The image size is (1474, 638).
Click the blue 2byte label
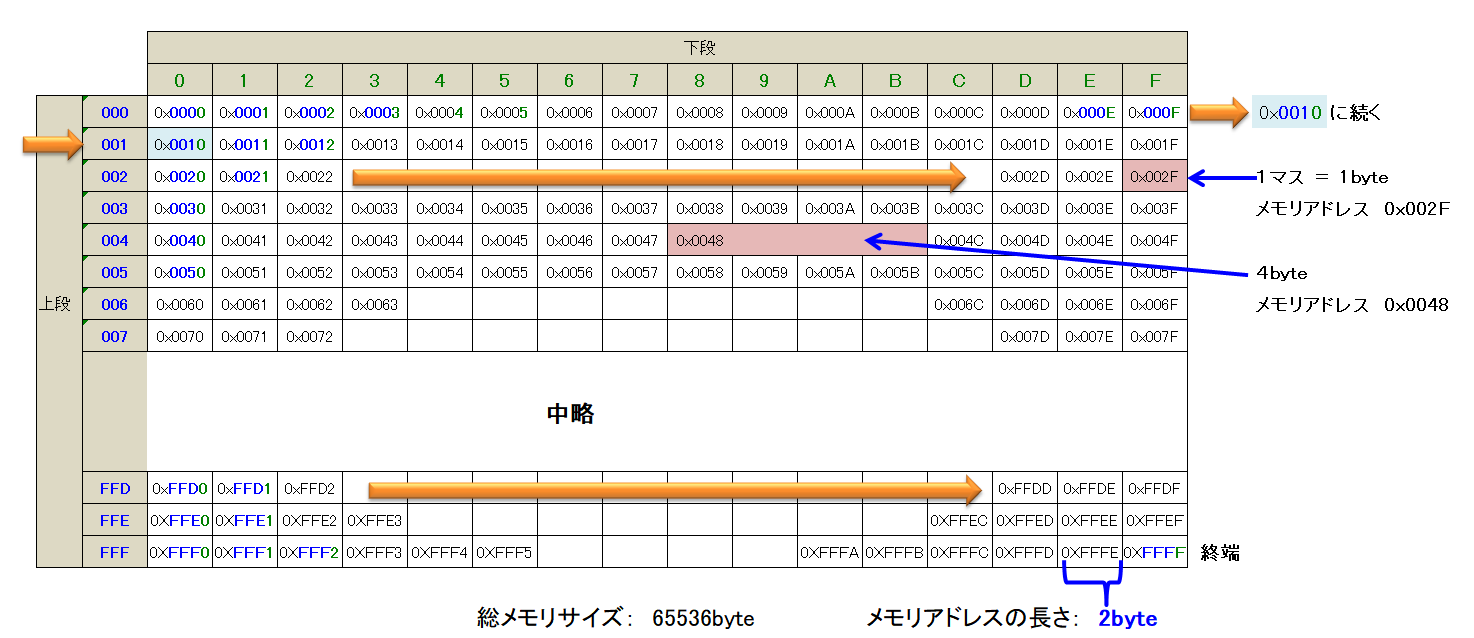[x=1127, y=619]
